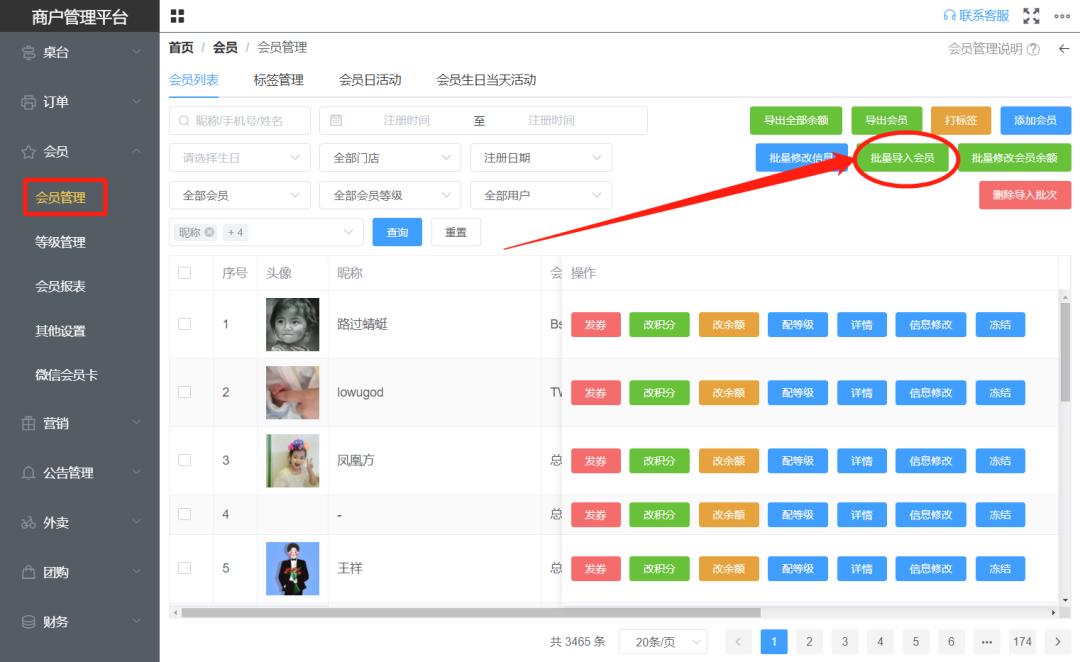Click the vertical scrollbar of the 操作 column

coord(1066,351)
